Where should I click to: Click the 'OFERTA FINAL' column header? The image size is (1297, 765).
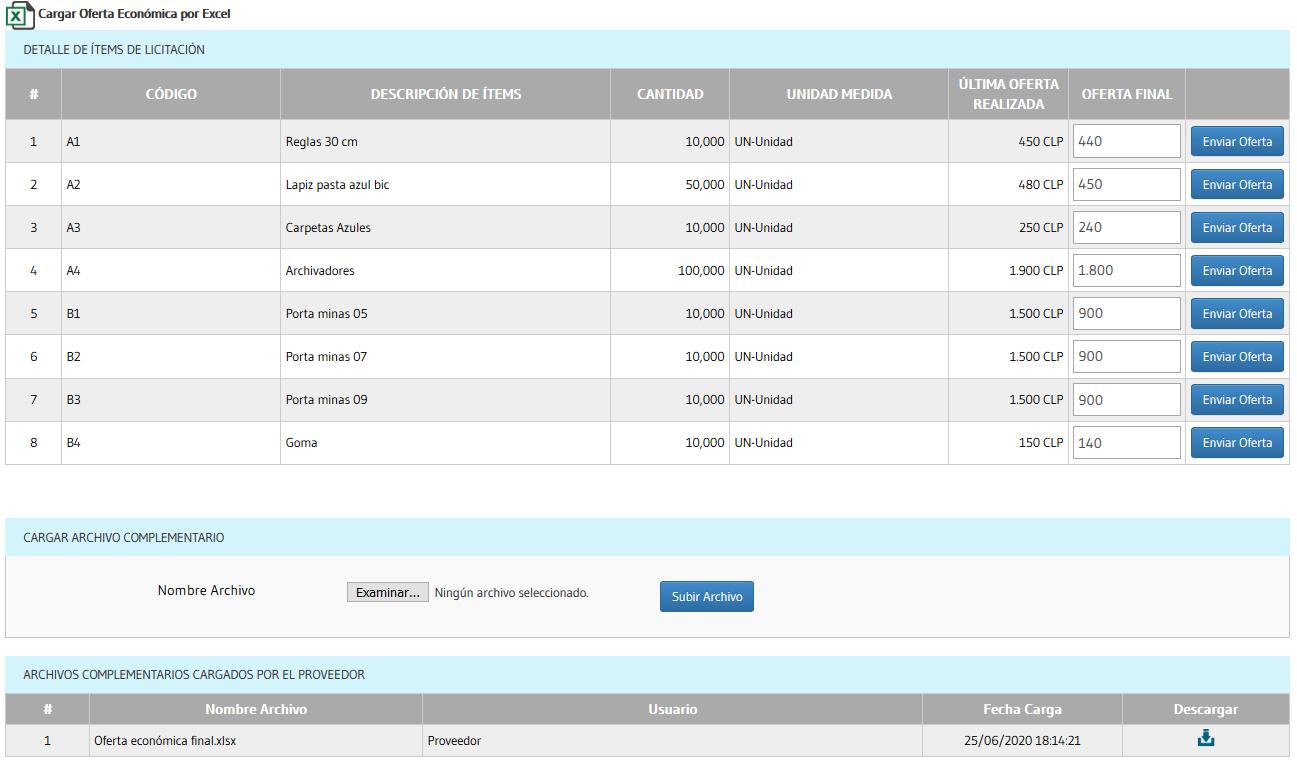click(1127, 94)
